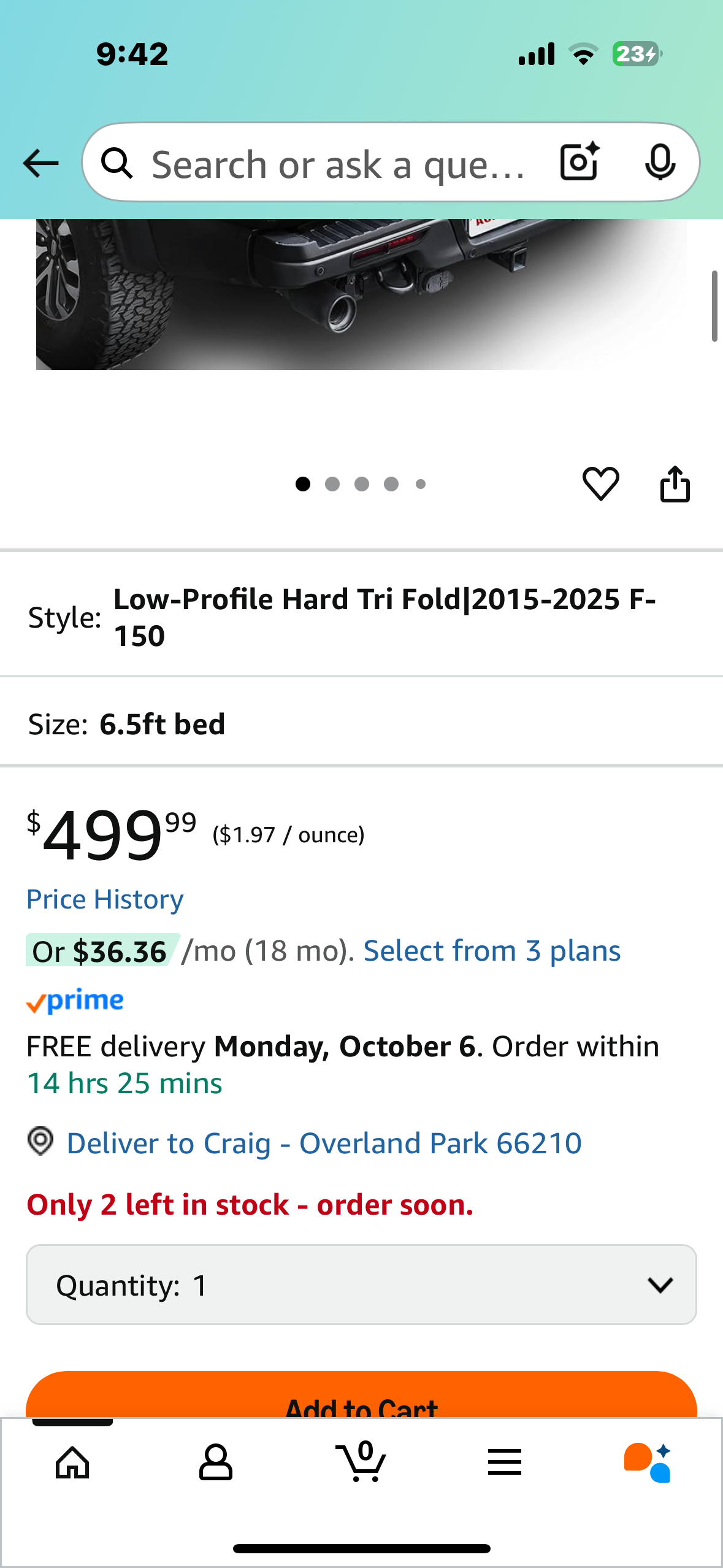The image size is (723, 1568).
Task: Open the Rufus AI assistant icon
Action: tap(648, 1462)
